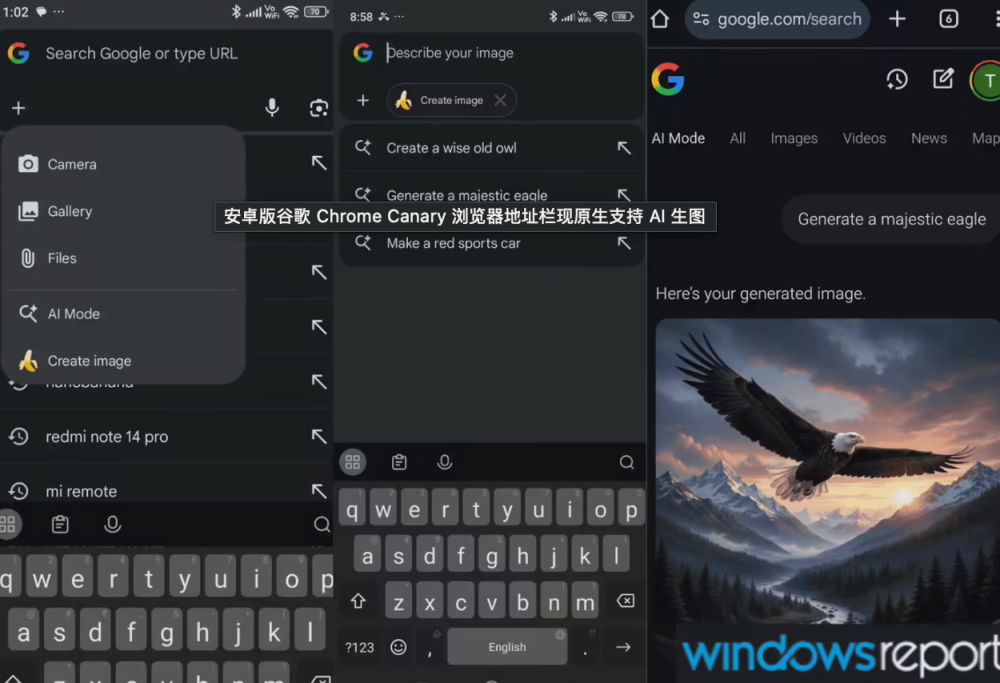This screenshot has width=1000, height=683.
Task: Tap the mic icon on the keyboard toolbar
Action: pyautogui.click(x=445, y=462)
